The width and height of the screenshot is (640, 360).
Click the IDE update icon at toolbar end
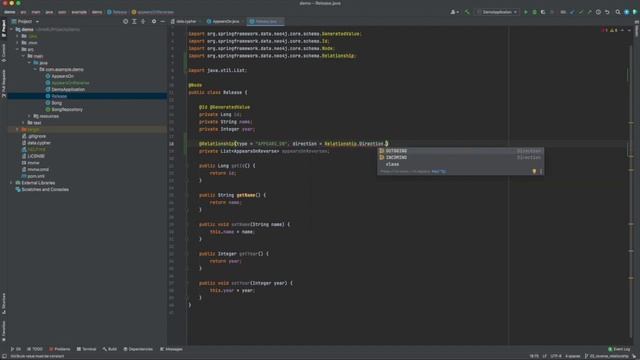627,12
